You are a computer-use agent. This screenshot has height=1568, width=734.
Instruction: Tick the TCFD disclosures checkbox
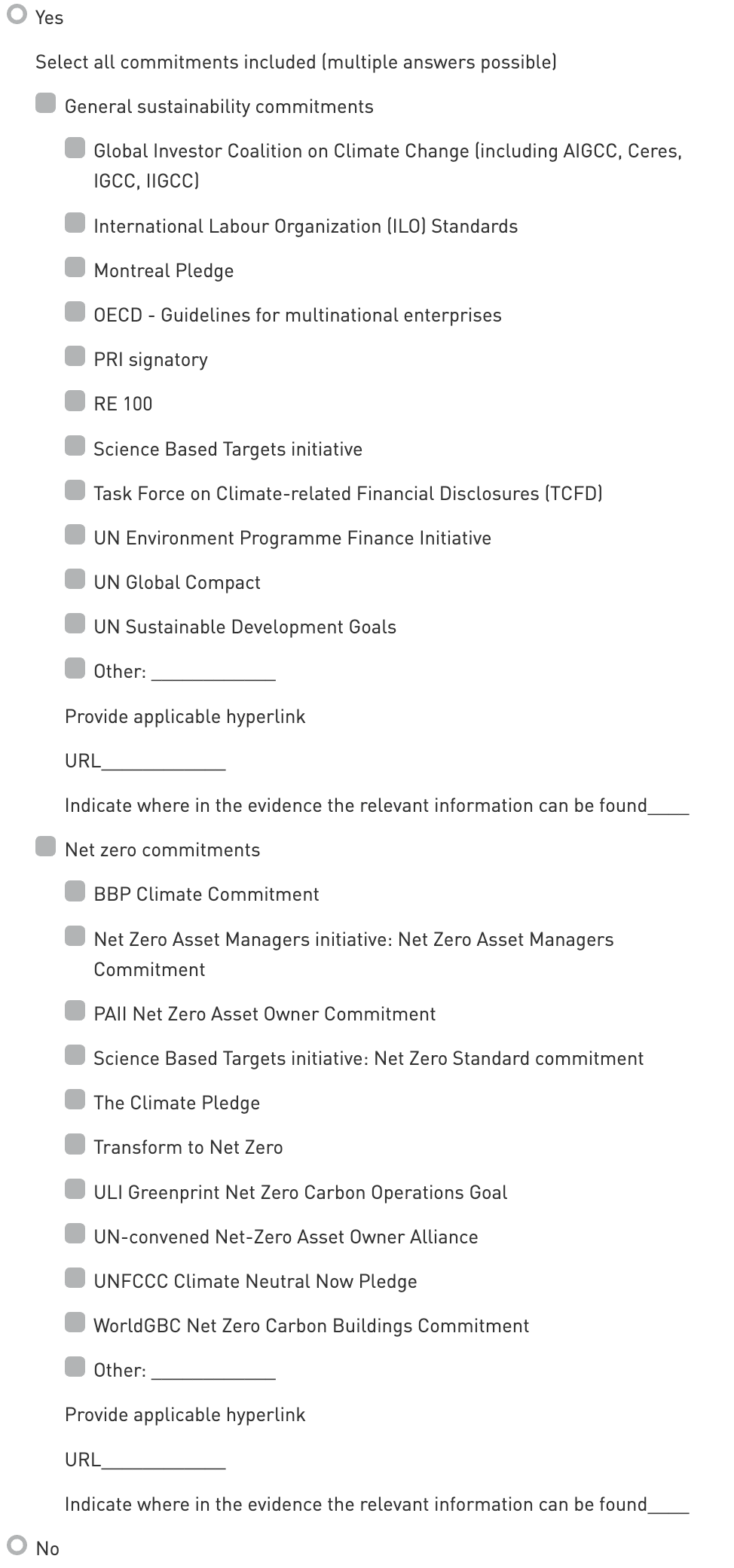75,490
